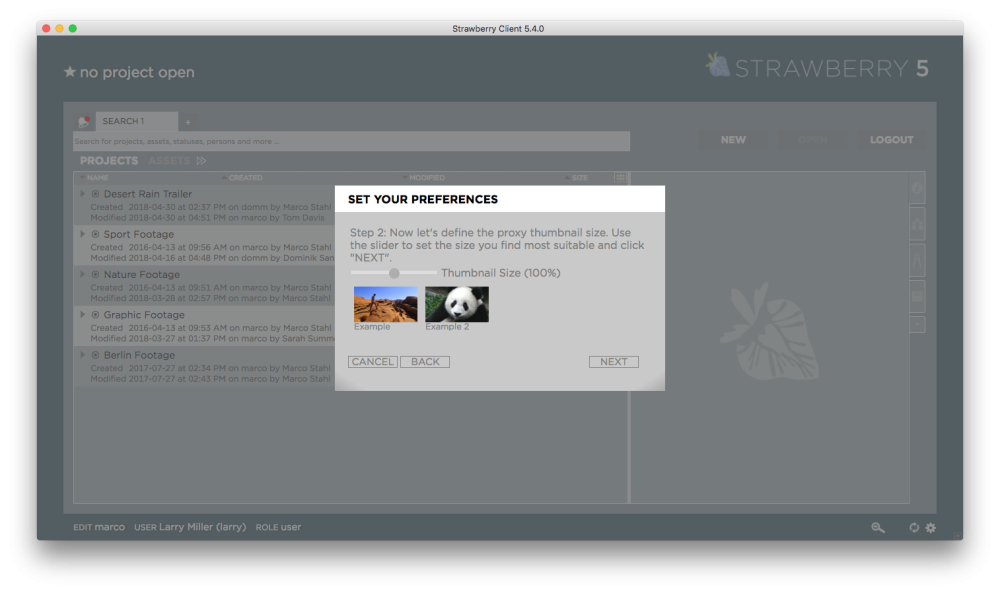
Task: Click the column layout grid icon
Action: [x=619, y=178]
